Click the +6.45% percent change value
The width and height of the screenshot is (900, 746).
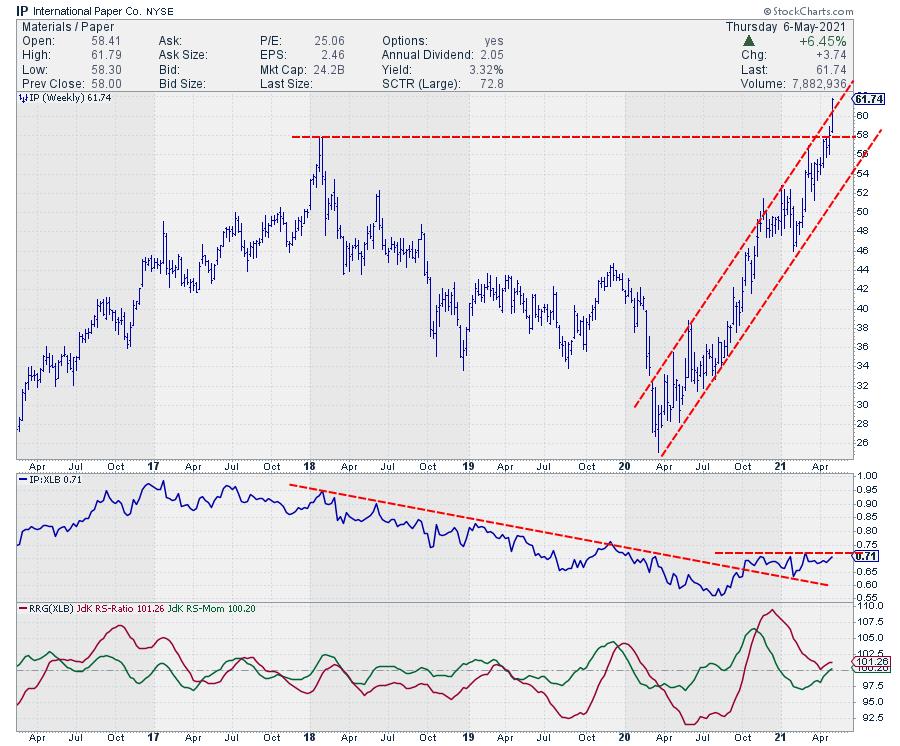pyautogui.click(x=827, y=44)
